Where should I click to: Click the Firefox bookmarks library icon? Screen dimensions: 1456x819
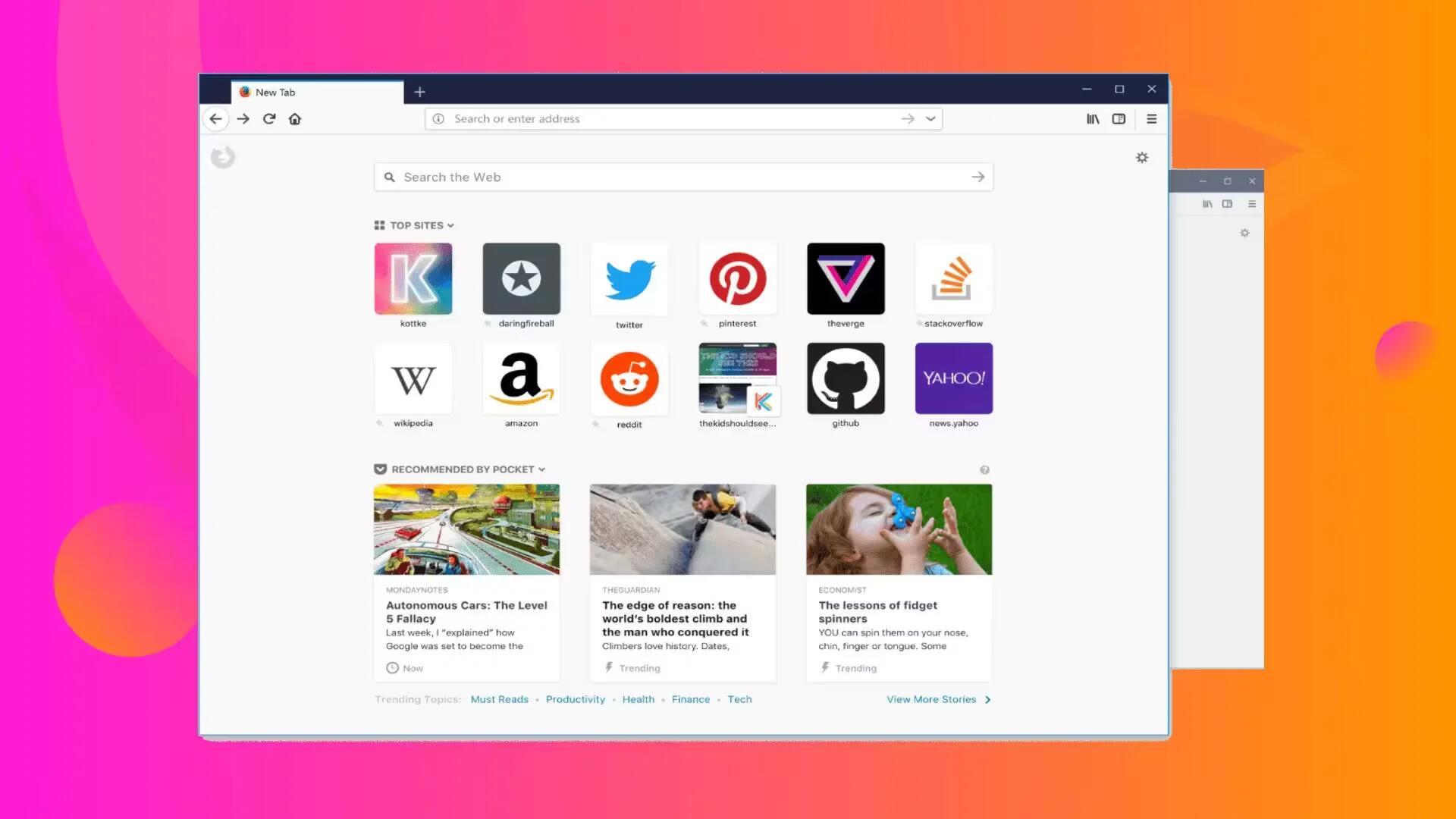click(x=1093, y=119)
